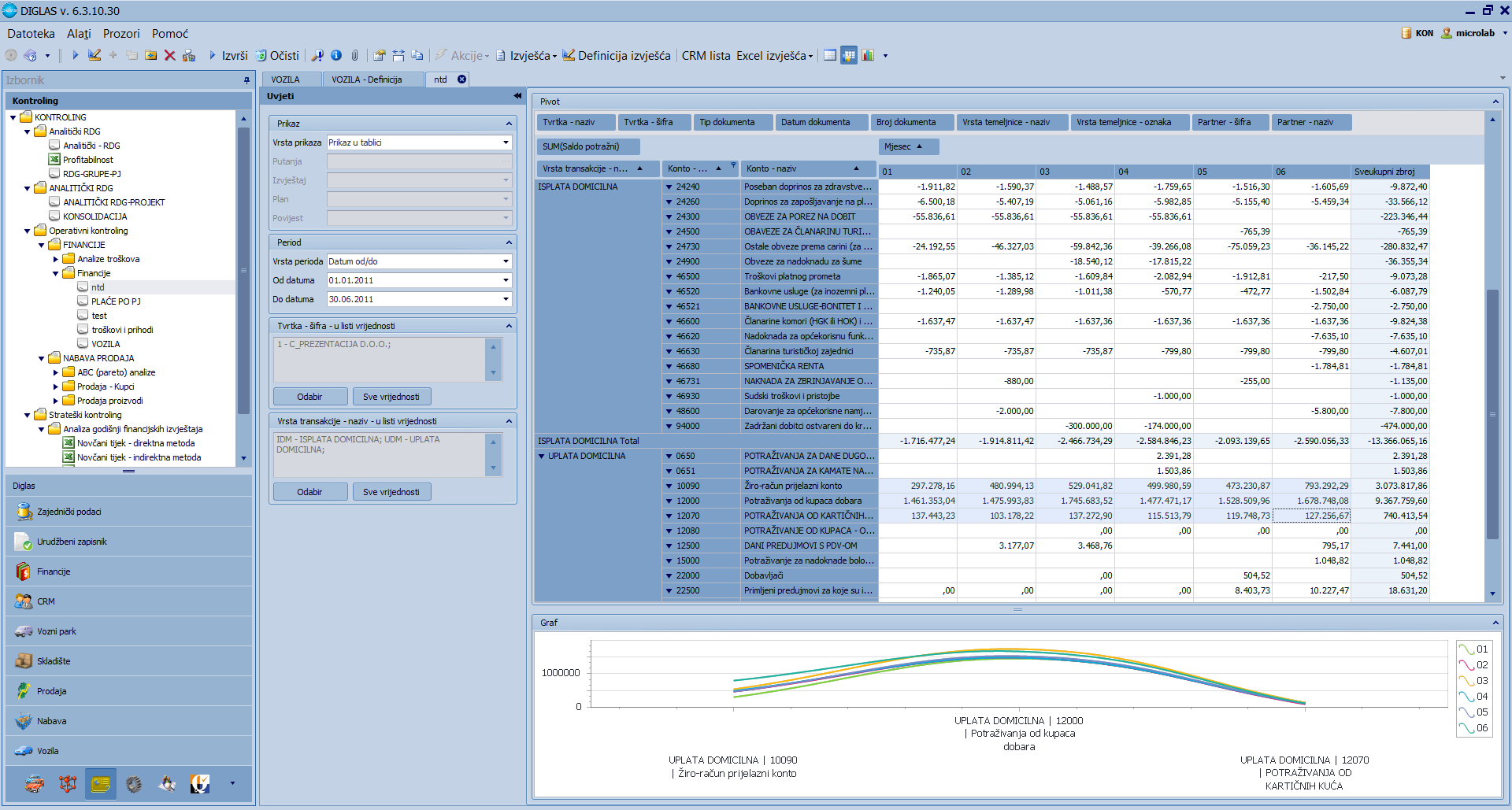Open the gear icon in bottom navigation strip
This screenshot has width=1512, height=810.
[134, 784]
